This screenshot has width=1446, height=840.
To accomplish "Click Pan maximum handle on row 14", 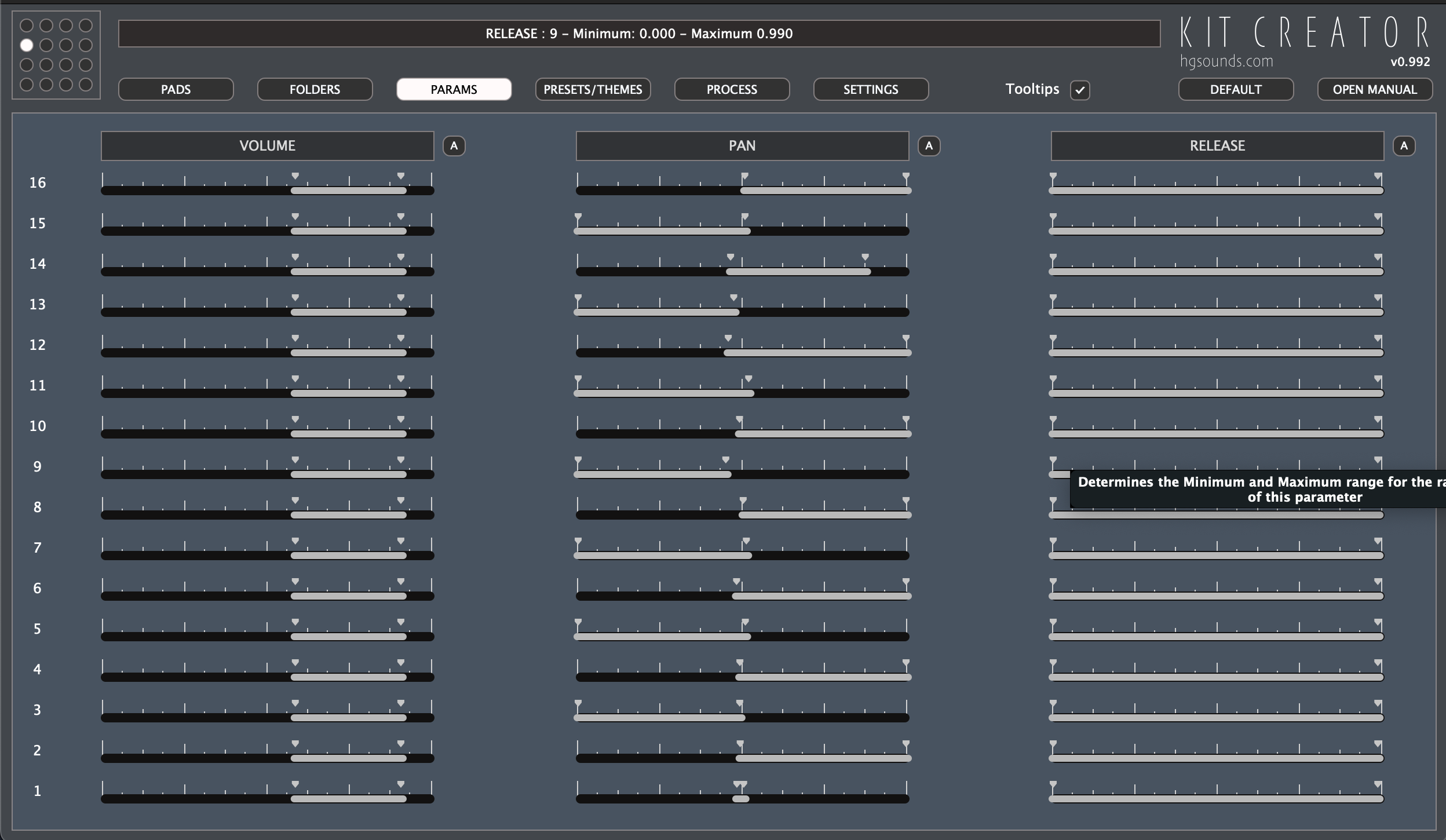I will [x=865, y=257].
